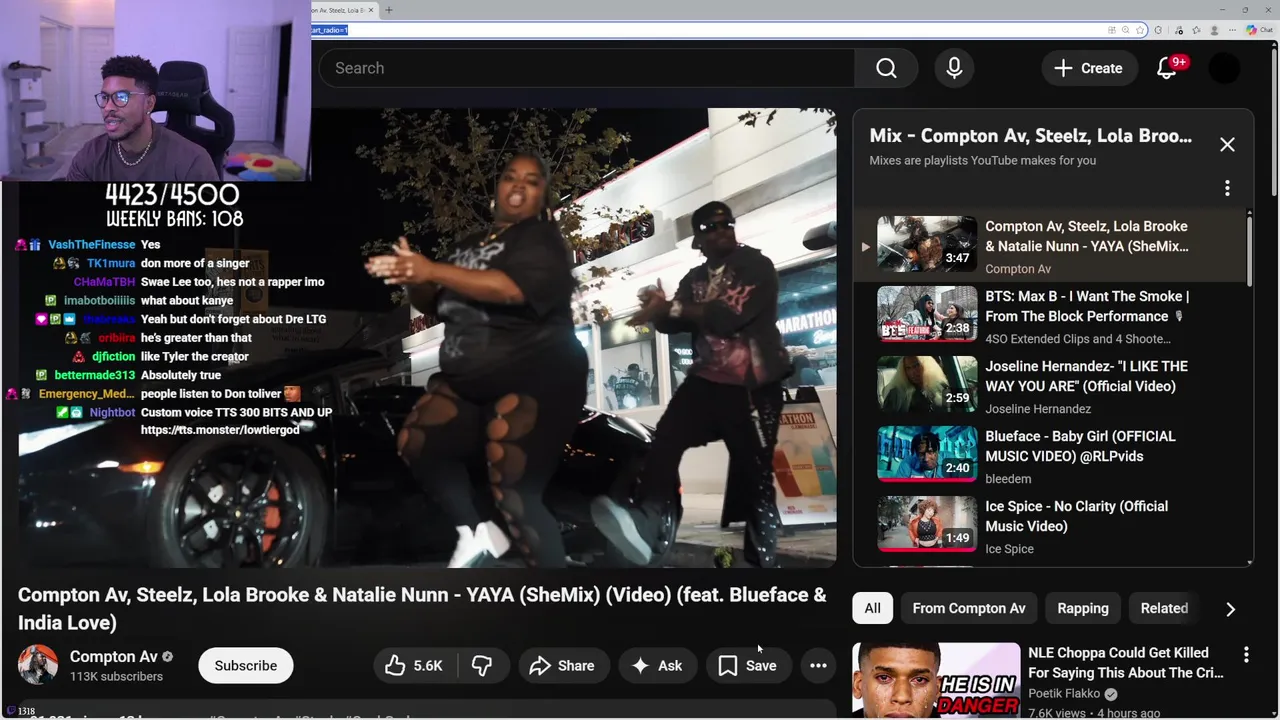Open the Compton Av channel avatar
The height and width of the screenshot is (720, 1280).
[x=38, y=665]
